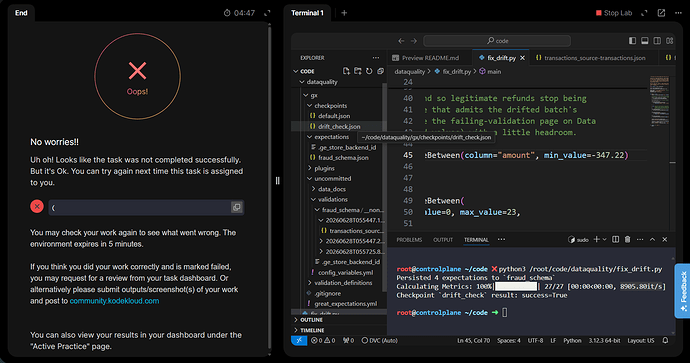This screenshot has height=363, width=690.
Task: Toggle primary side bar layout icon
Action: pyautogui.click(x=632, y=41)
